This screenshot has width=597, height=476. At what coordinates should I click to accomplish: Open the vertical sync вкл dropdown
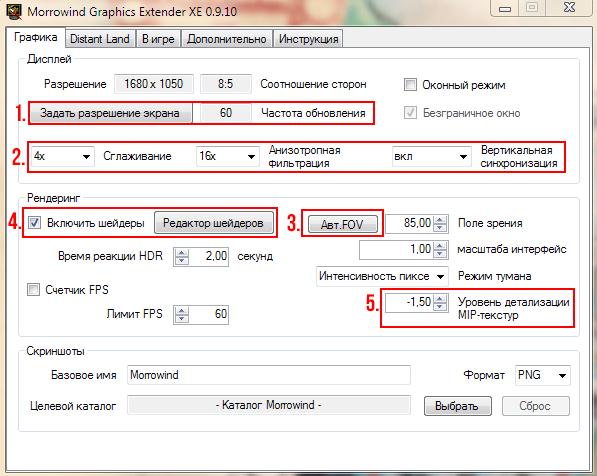[431, 157]
